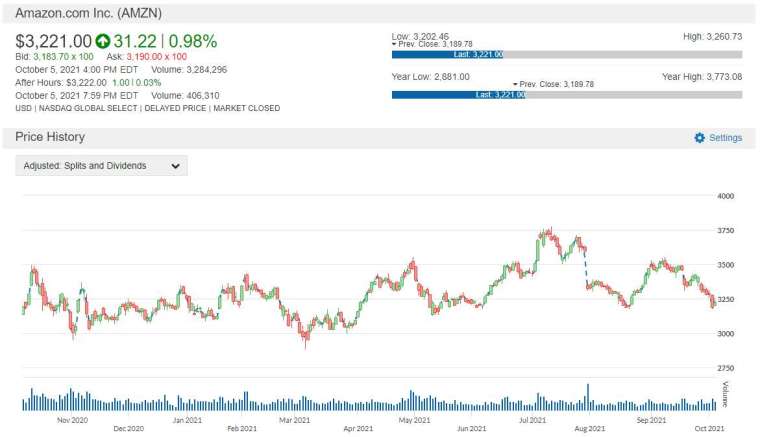Click the Jul 2021 axis label

532,420
